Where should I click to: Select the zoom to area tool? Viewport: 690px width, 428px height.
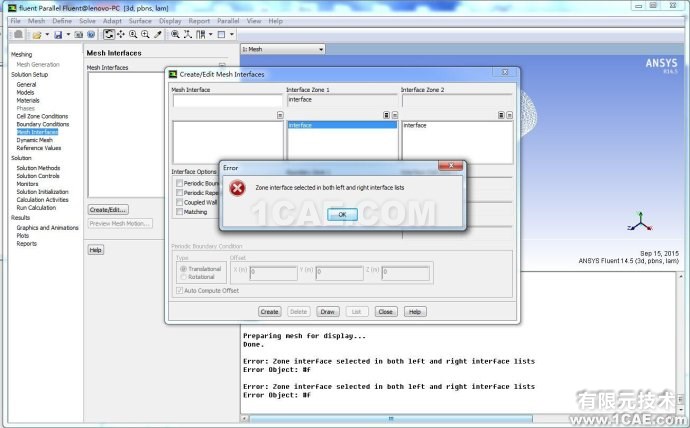[x=145, y=34]
